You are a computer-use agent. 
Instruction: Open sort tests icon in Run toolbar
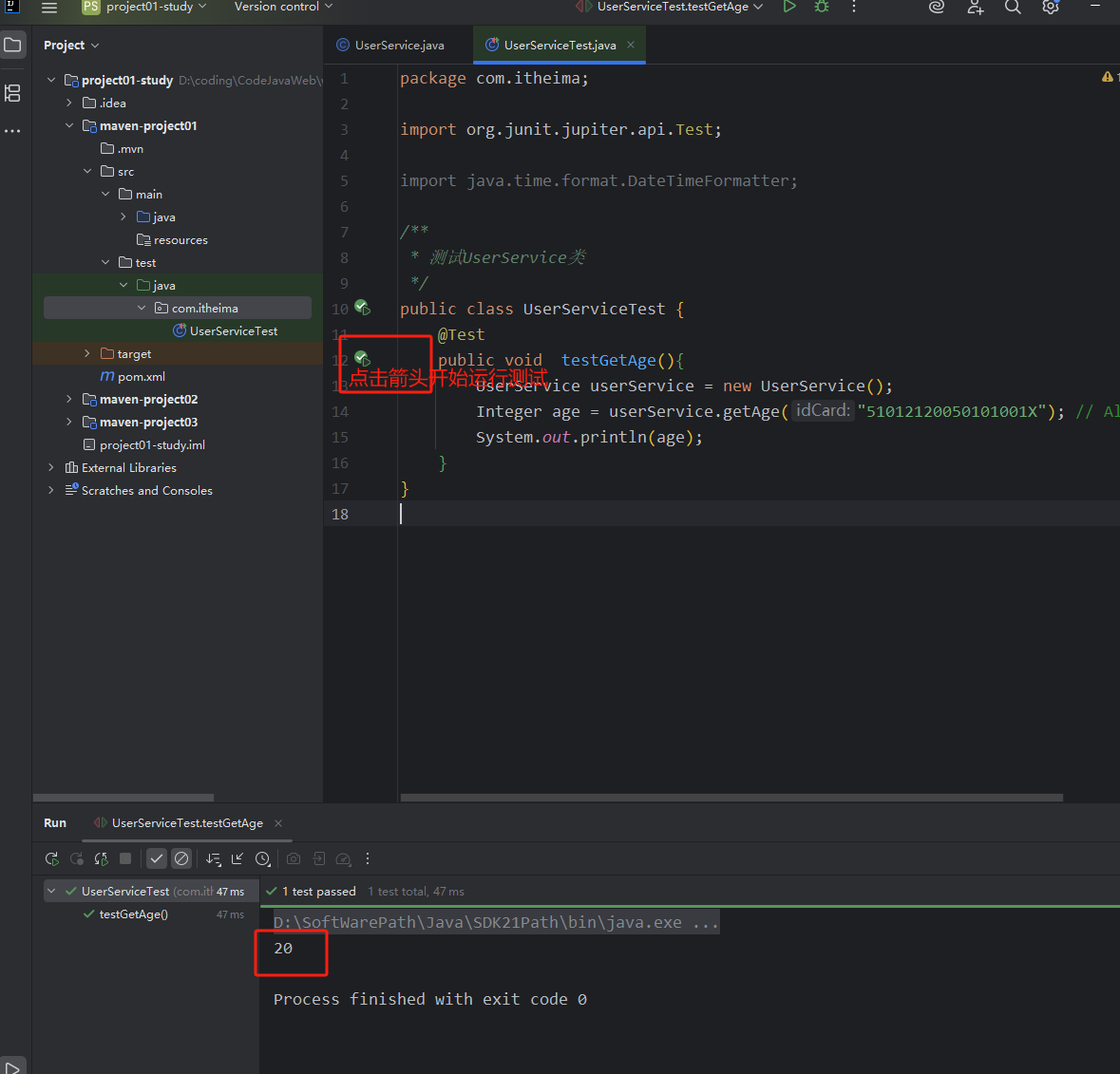(214, 859)
